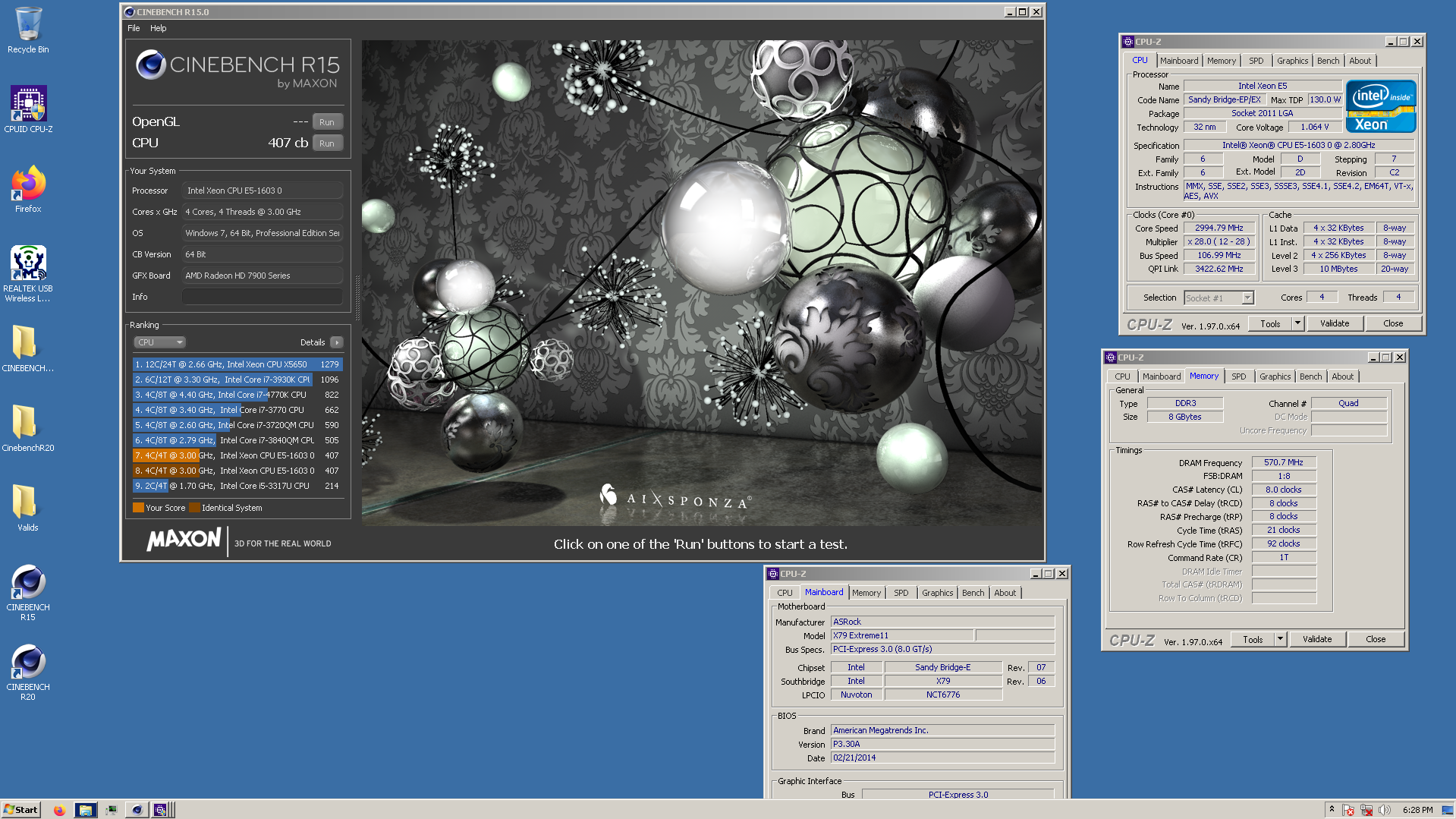Launch CINEBENCH R20 desktop shortcut
The image size is (1456, 819).
tap(28, 673)
